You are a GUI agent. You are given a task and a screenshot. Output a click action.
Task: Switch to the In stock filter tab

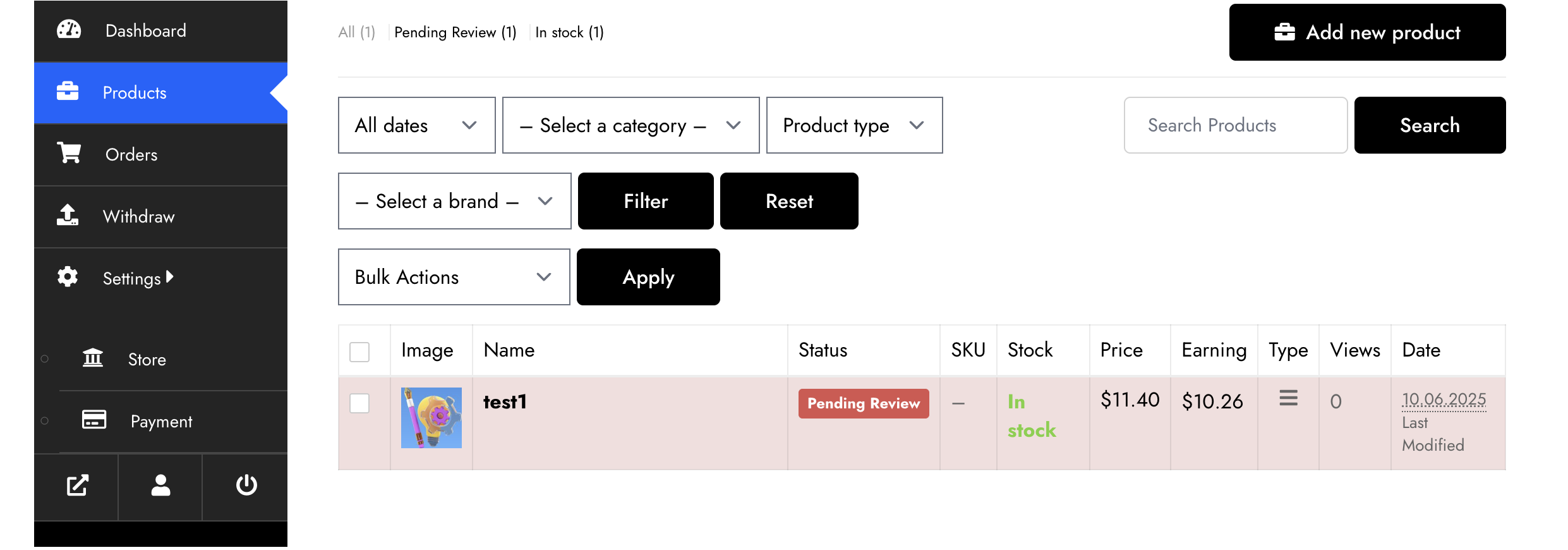coord(569,32)
